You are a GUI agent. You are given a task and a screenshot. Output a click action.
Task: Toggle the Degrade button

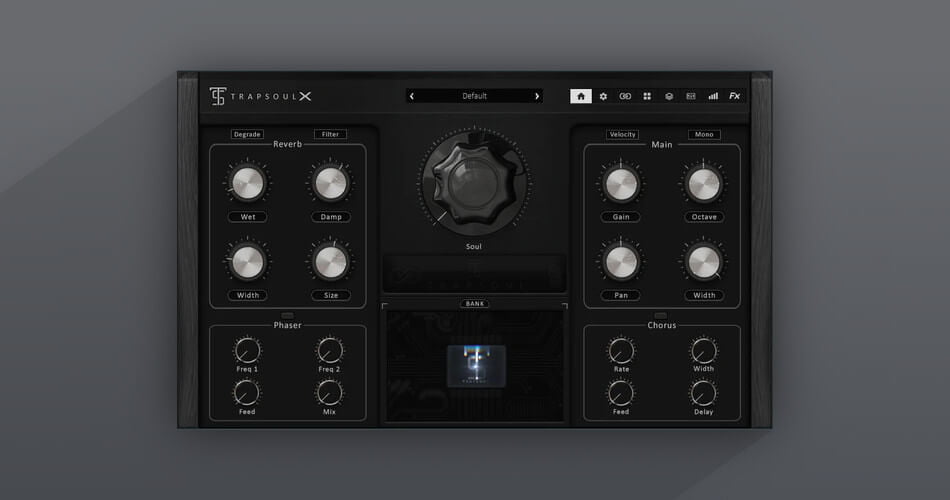[247, 134]
